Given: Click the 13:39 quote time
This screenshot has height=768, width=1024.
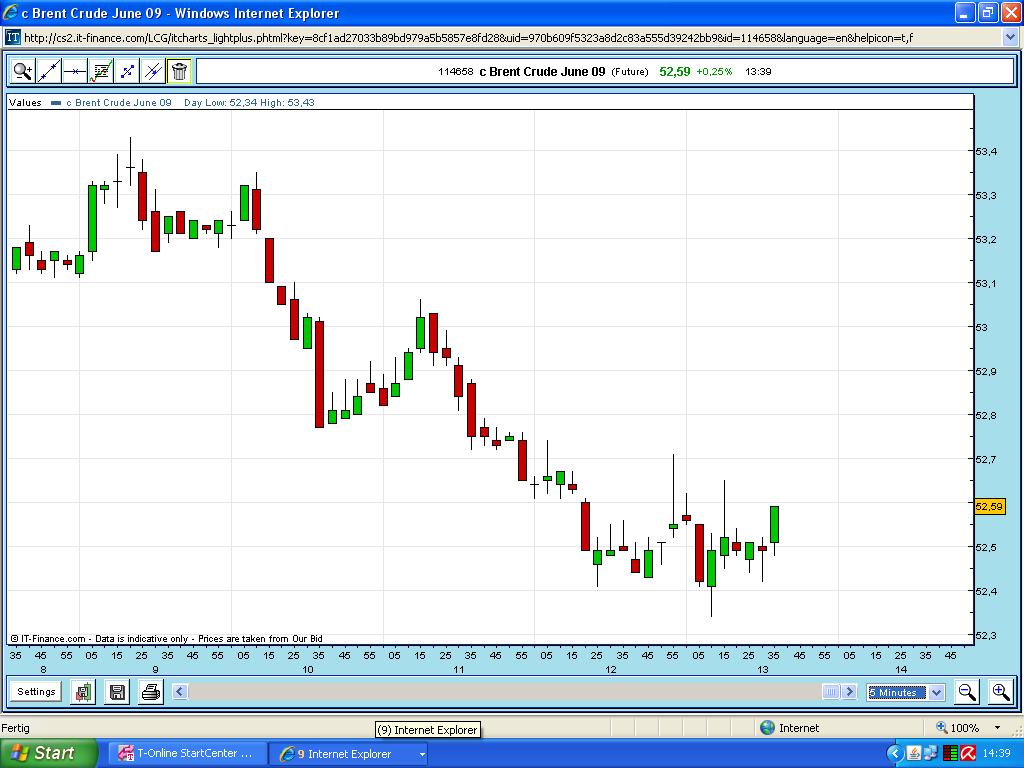Looking at the screenshot, I should click(x=758, y=71).
